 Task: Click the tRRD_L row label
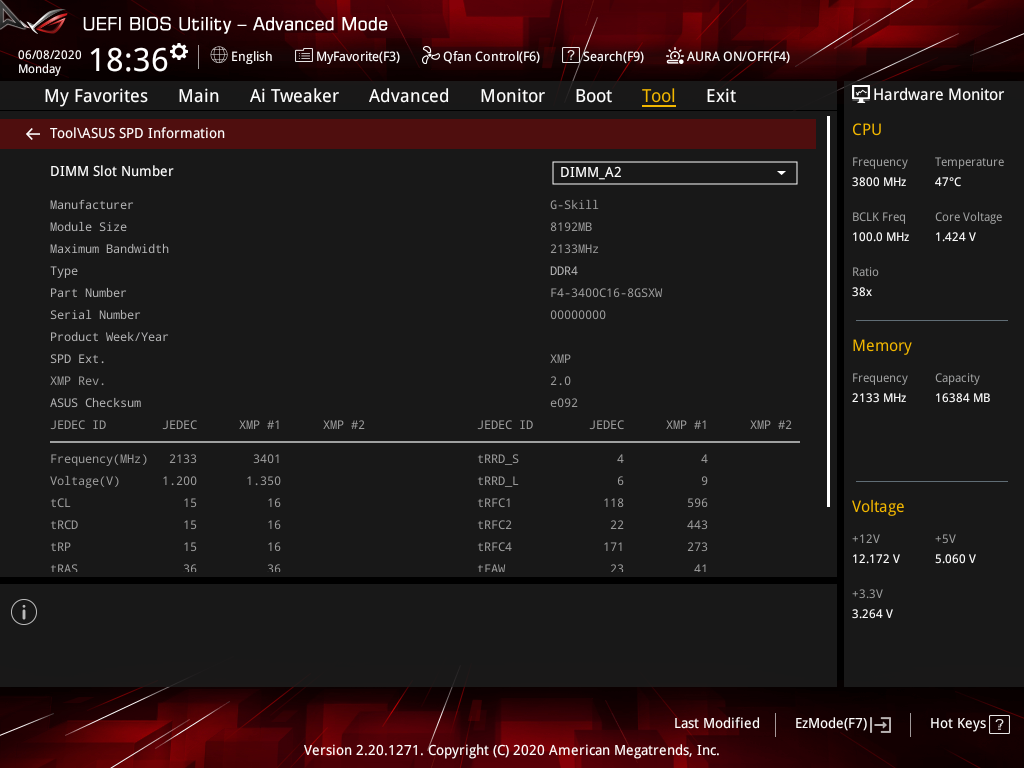pyautogui.click(x=498, y=481)
